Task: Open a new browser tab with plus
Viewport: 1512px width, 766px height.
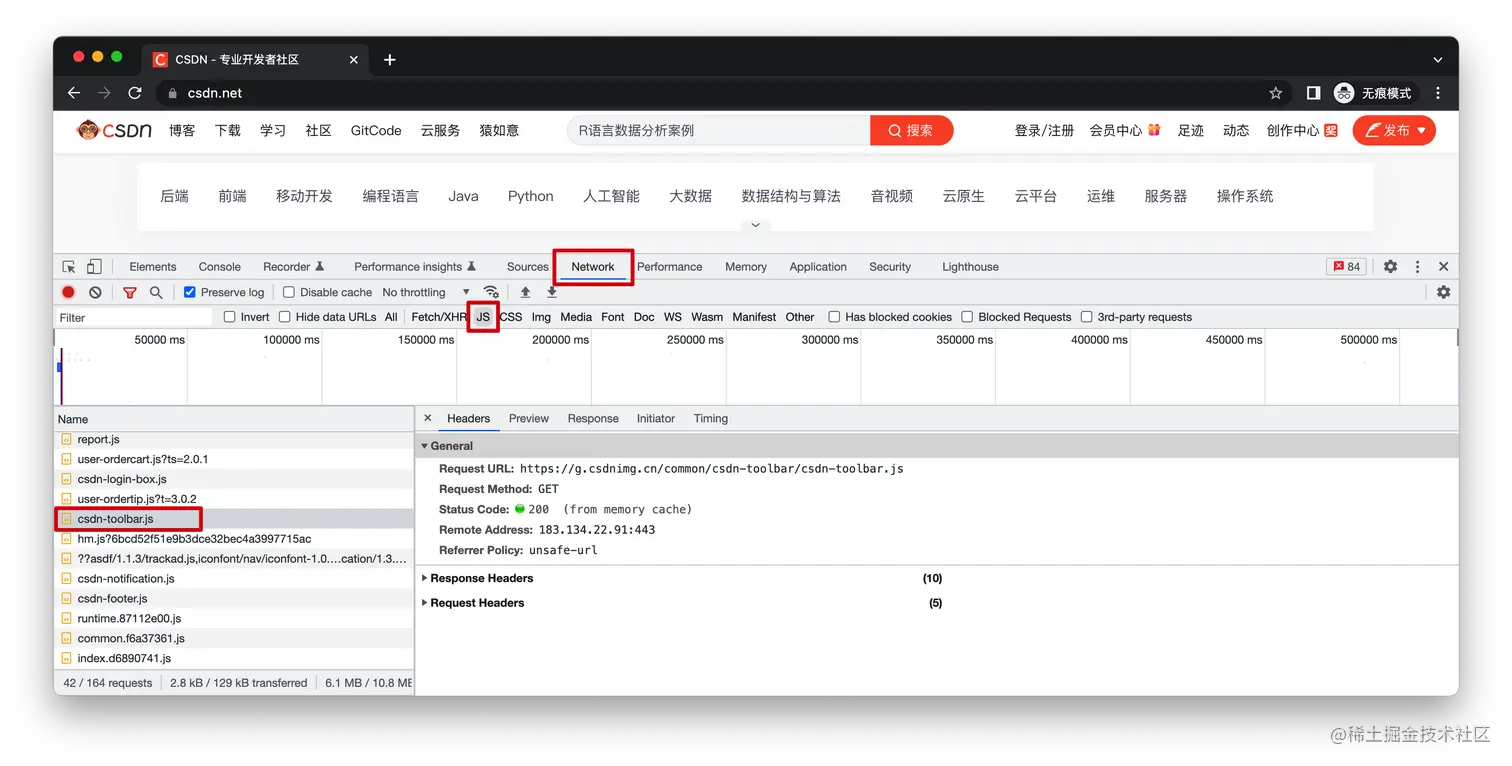Action: [390, 60]
